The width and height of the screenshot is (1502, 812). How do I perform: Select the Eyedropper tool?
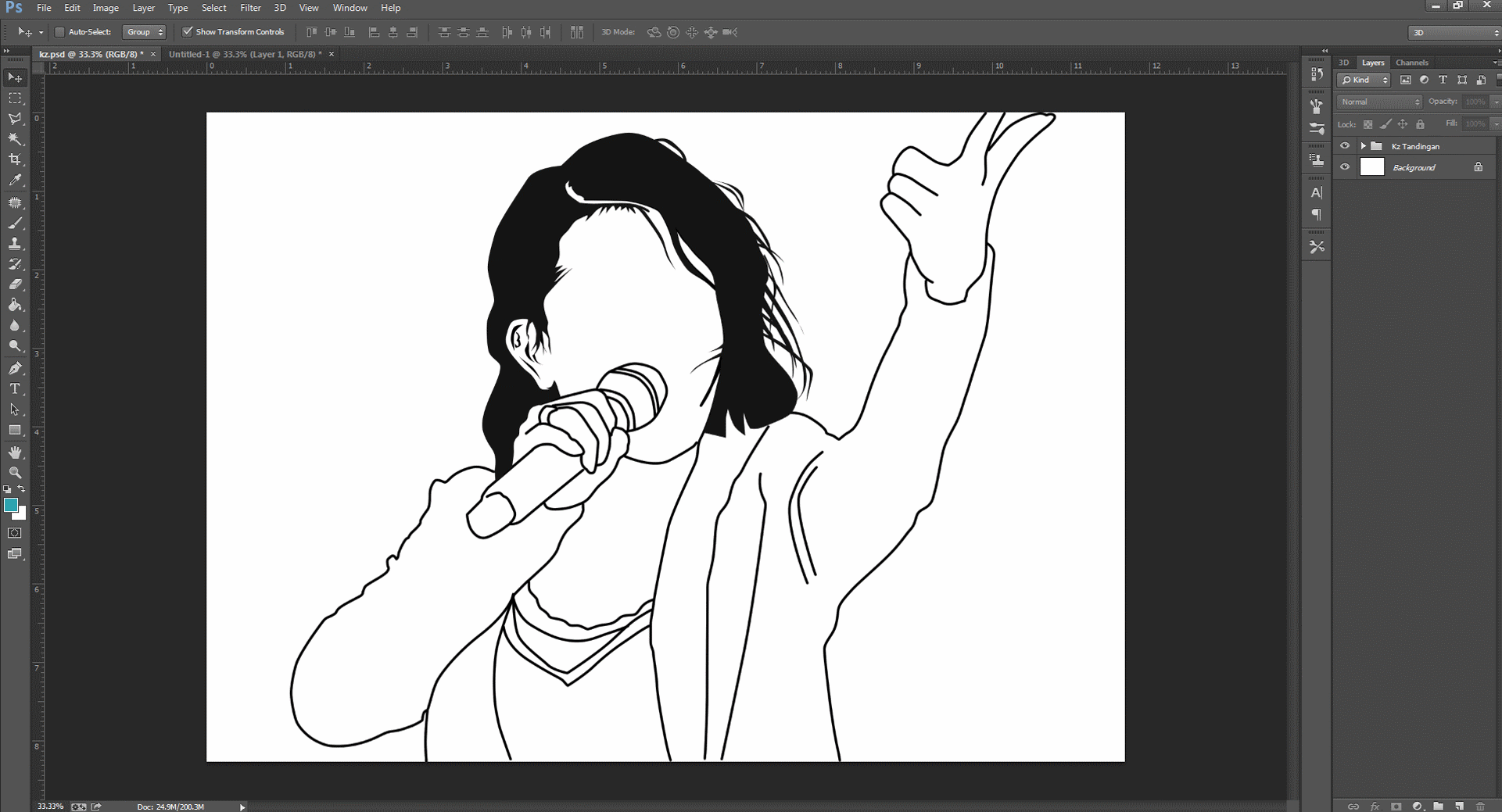coord(15,180)
